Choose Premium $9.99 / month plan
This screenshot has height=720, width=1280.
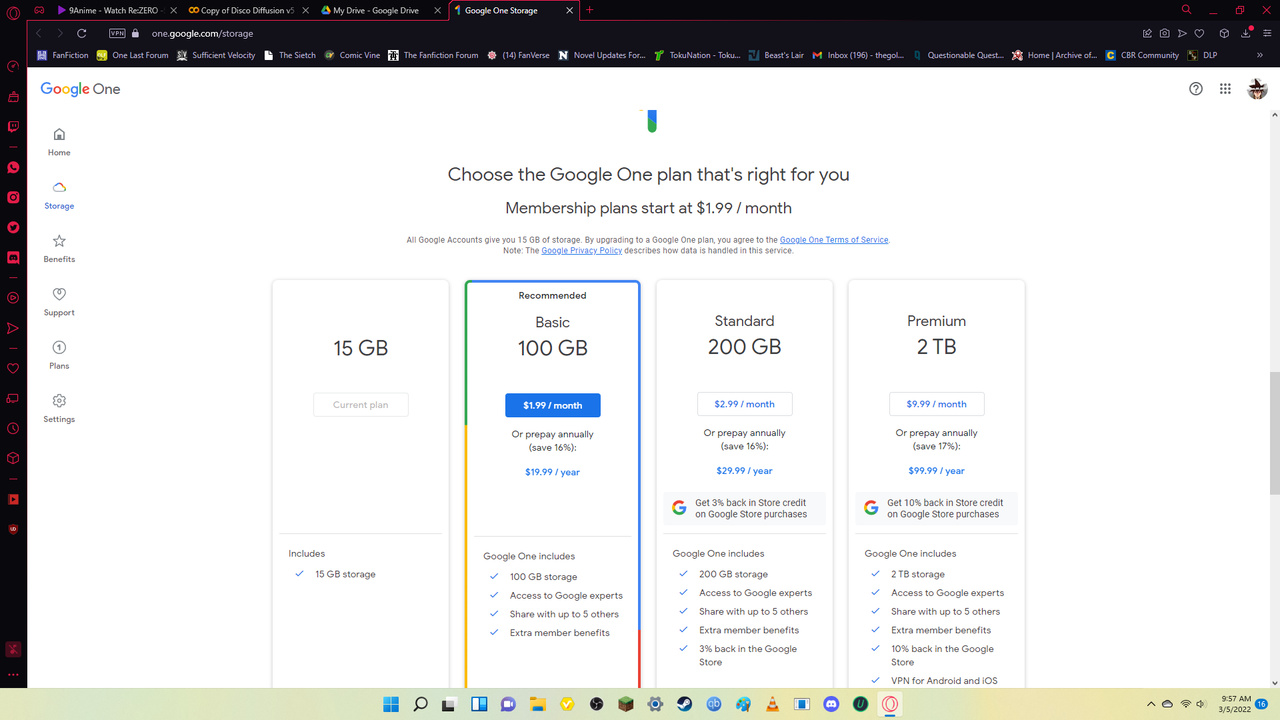tap(936, 404)
